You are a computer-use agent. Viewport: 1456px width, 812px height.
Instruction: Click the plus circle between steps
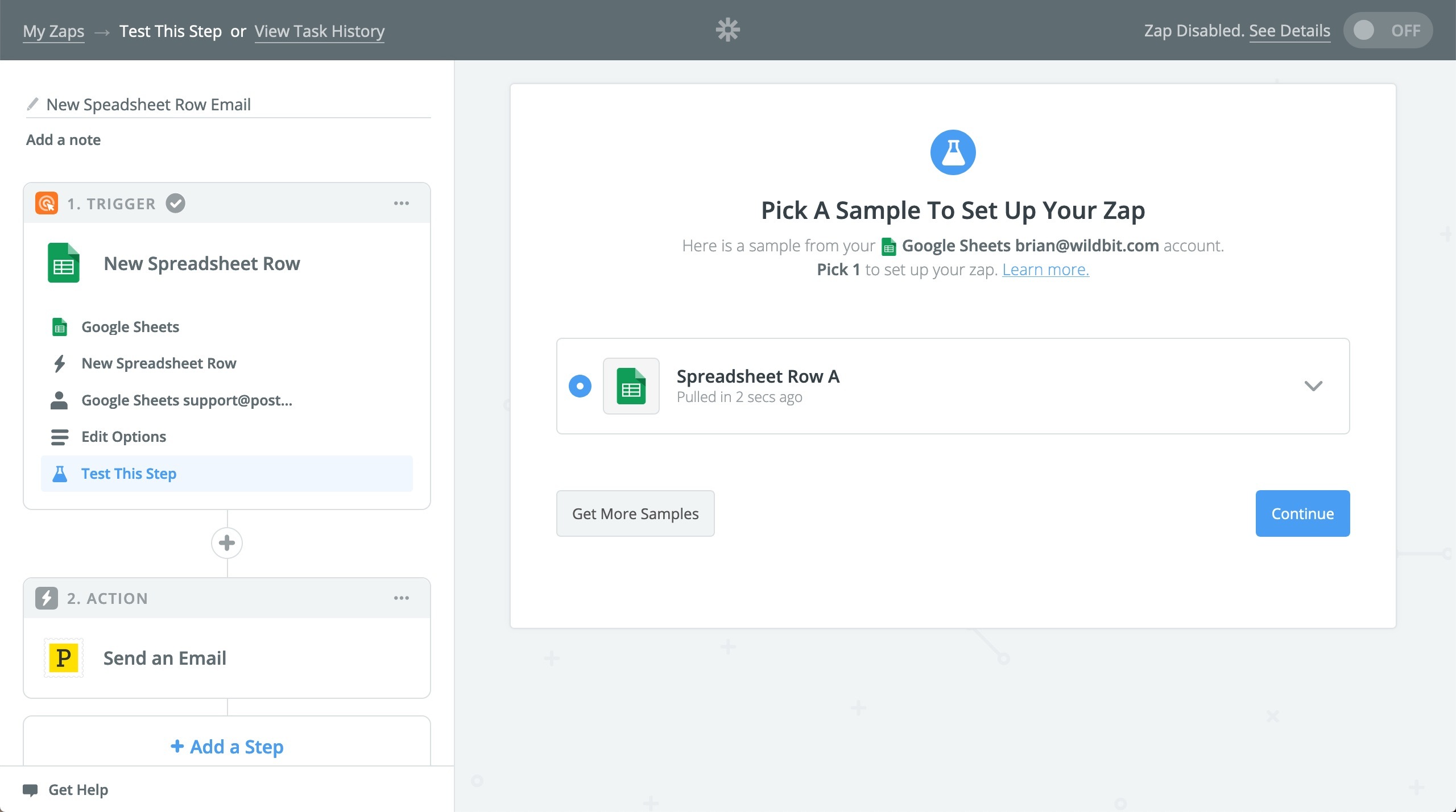[x=227, y=543]
